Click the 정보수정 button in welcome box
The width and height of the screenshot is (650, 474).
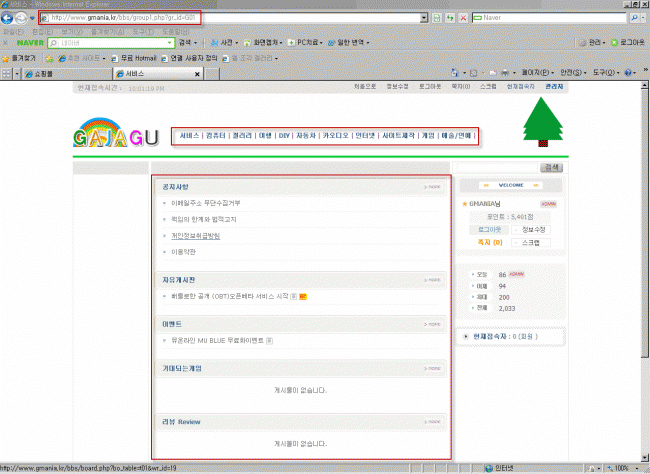coord(531,229)
